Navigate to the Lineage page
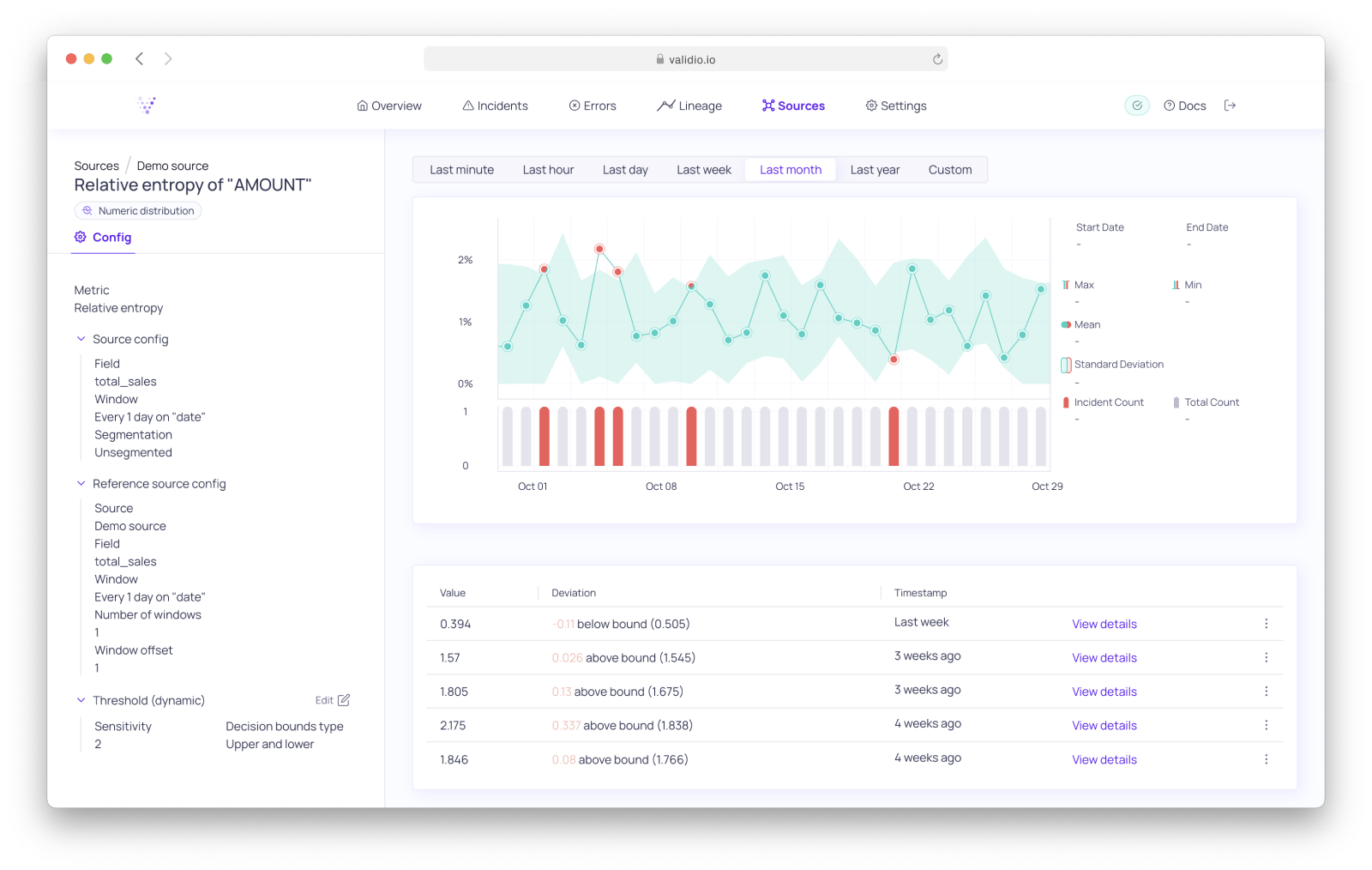Viewport: 1372px width, 870px height. click(689, 106)
